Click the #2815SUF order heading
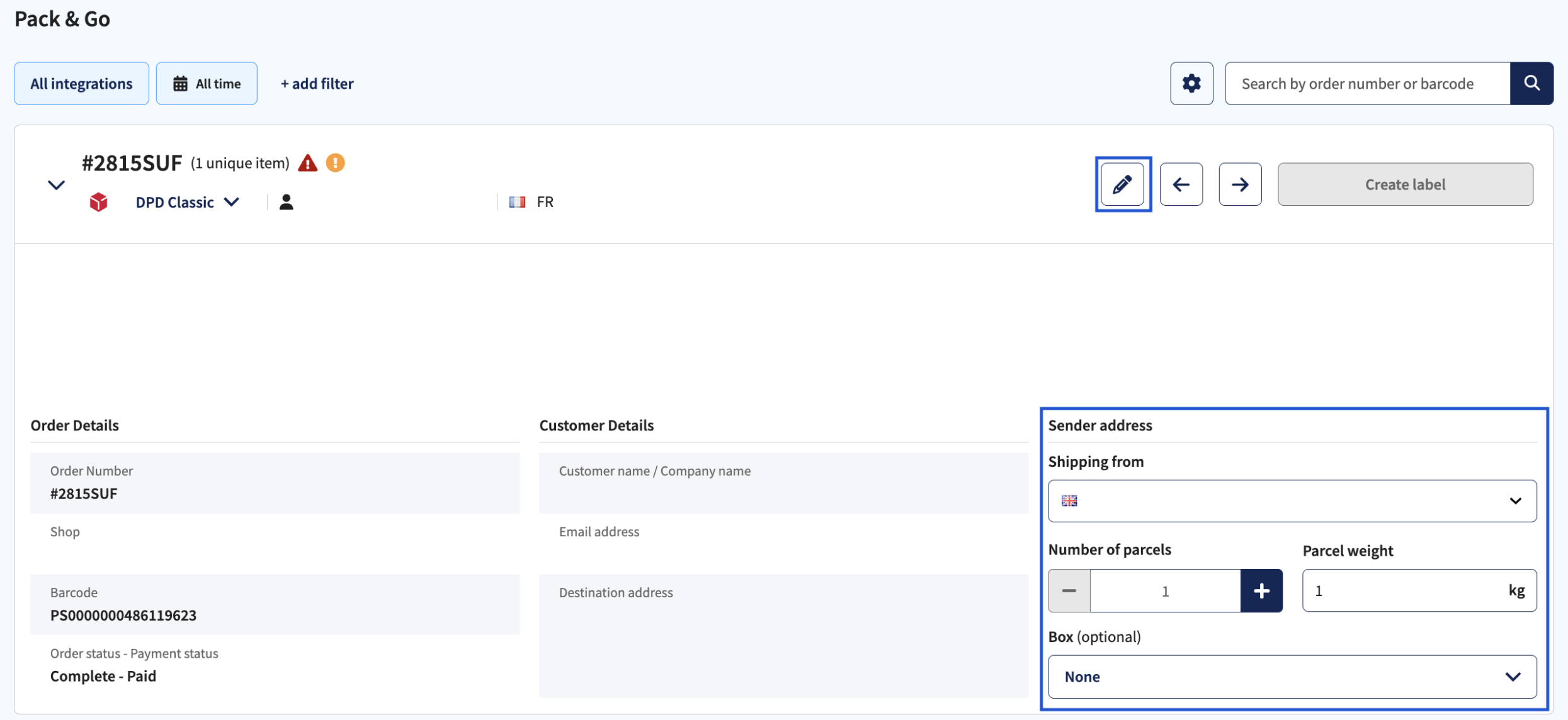 pyautogui.click(x=132, y=163)
